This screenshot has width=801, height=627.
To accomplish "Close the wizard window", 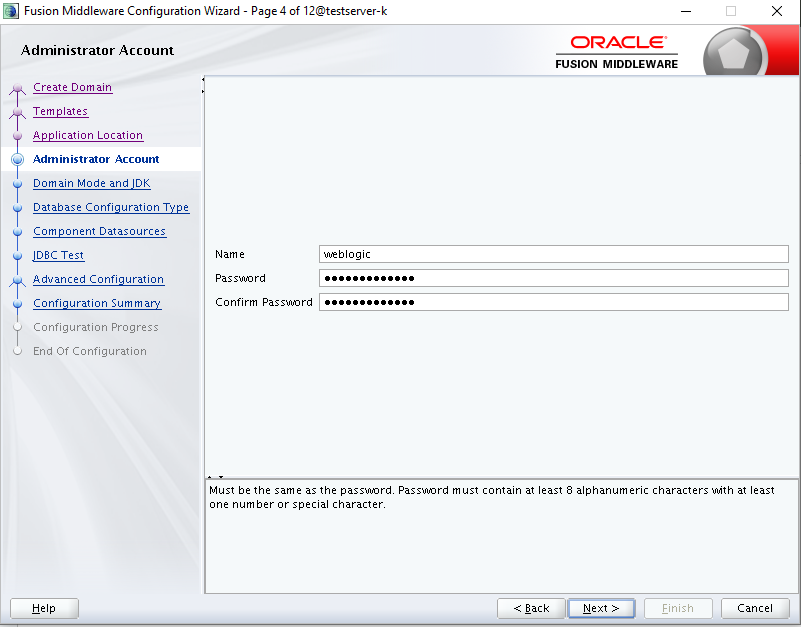I will click(x=777, y=11).
